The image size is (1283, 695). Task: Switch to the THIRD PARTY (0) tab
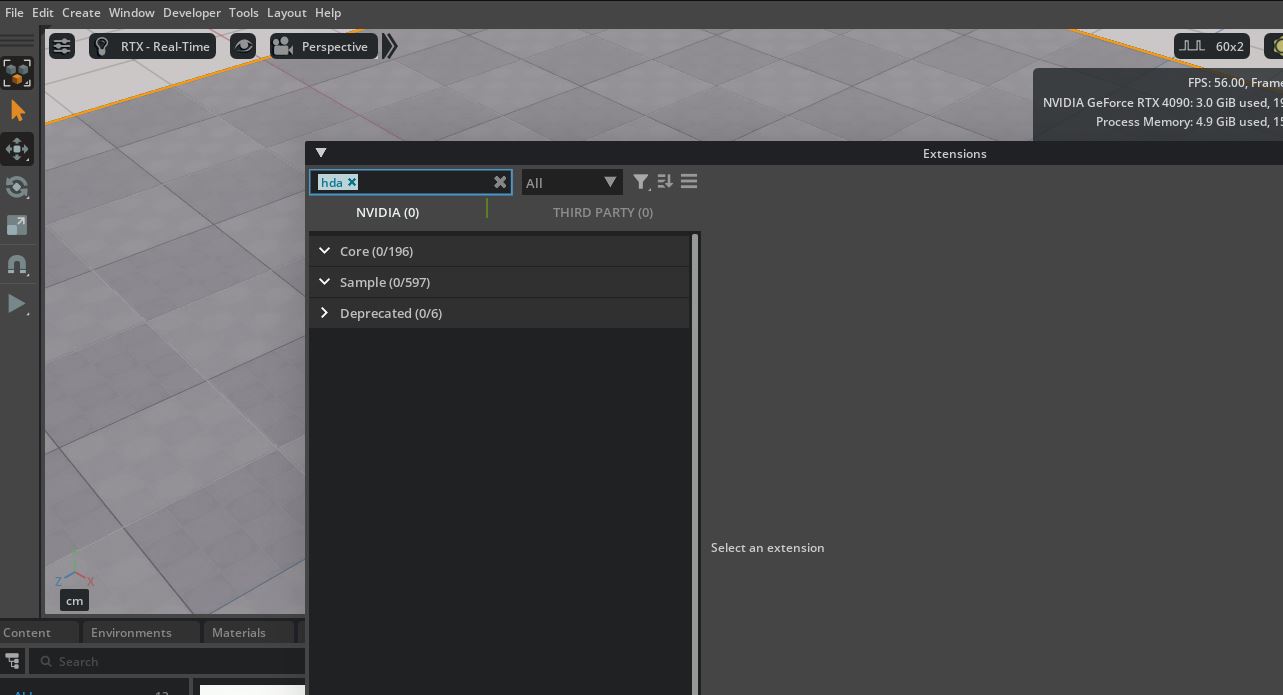[603, 212]
